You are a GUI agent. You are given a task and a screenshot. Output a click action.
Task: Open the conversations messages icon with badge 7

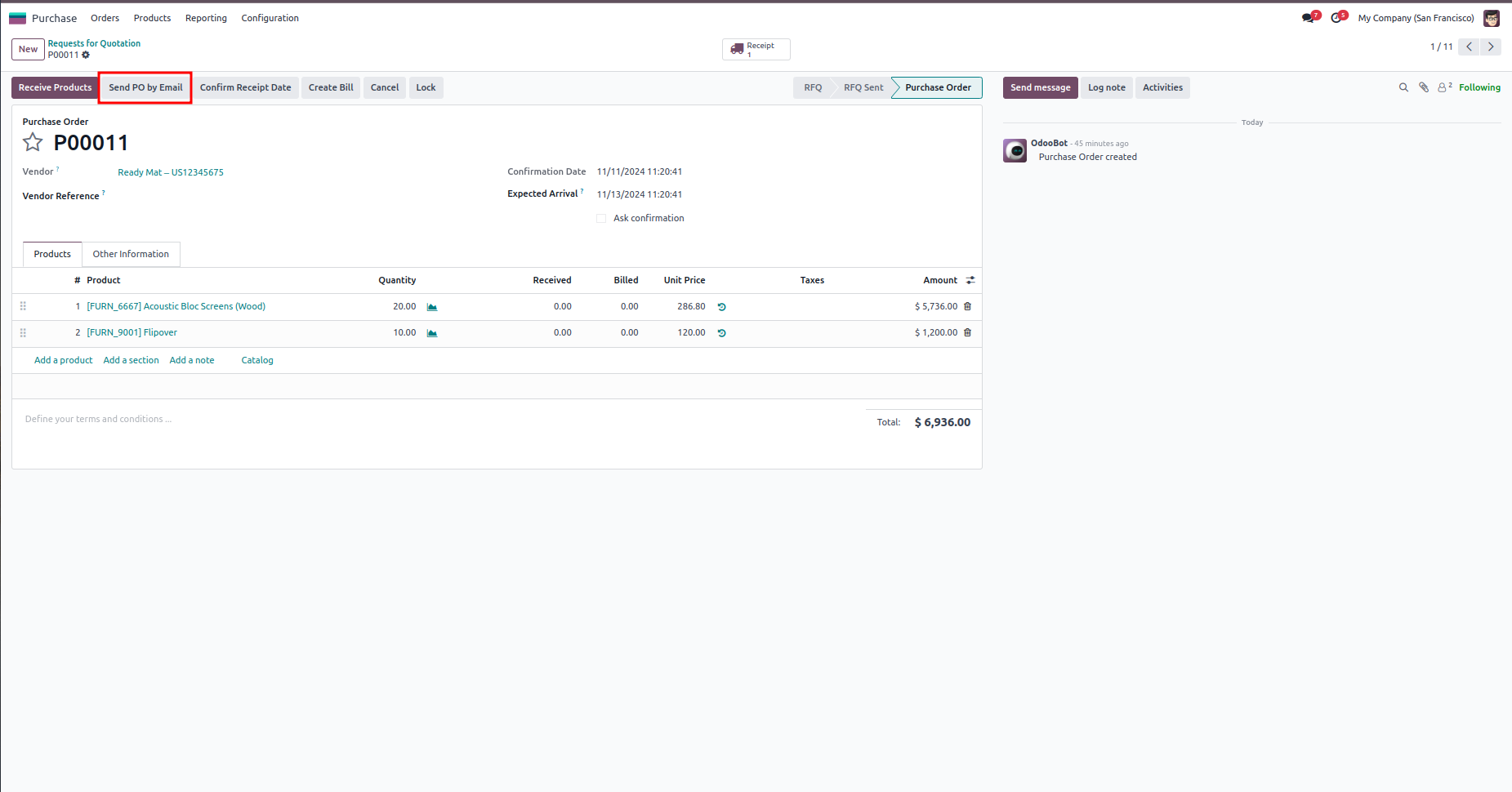(x=1309, y=18)
